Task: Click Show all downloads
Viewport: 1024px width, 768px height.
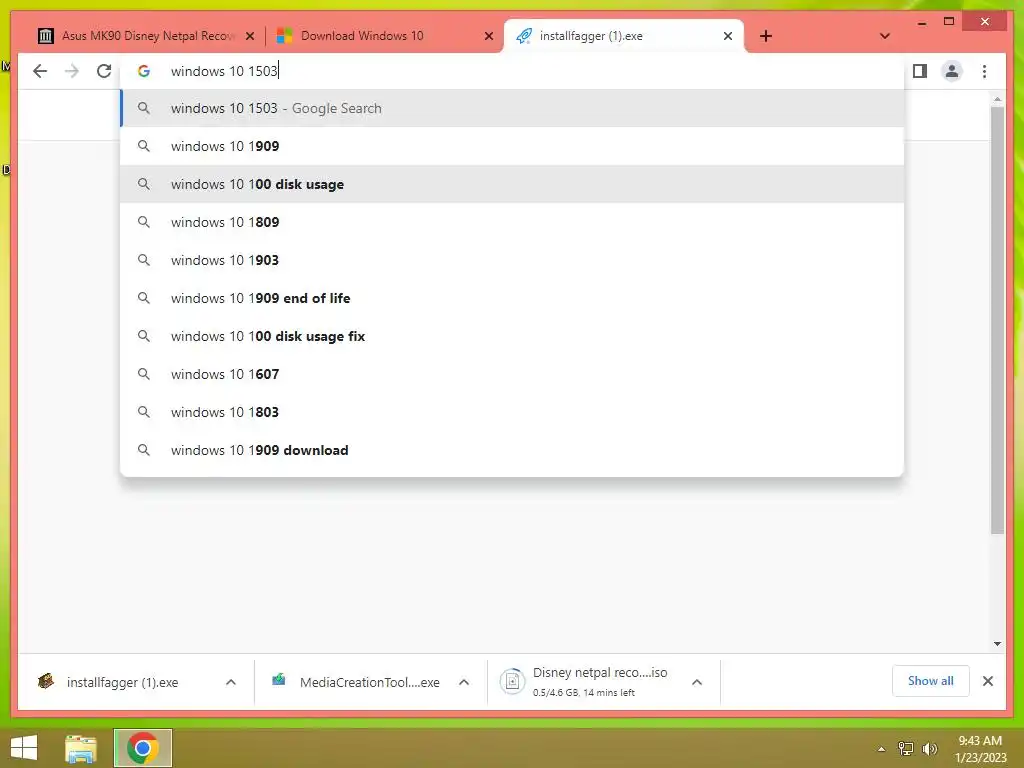Action: (x=931, y=681)
